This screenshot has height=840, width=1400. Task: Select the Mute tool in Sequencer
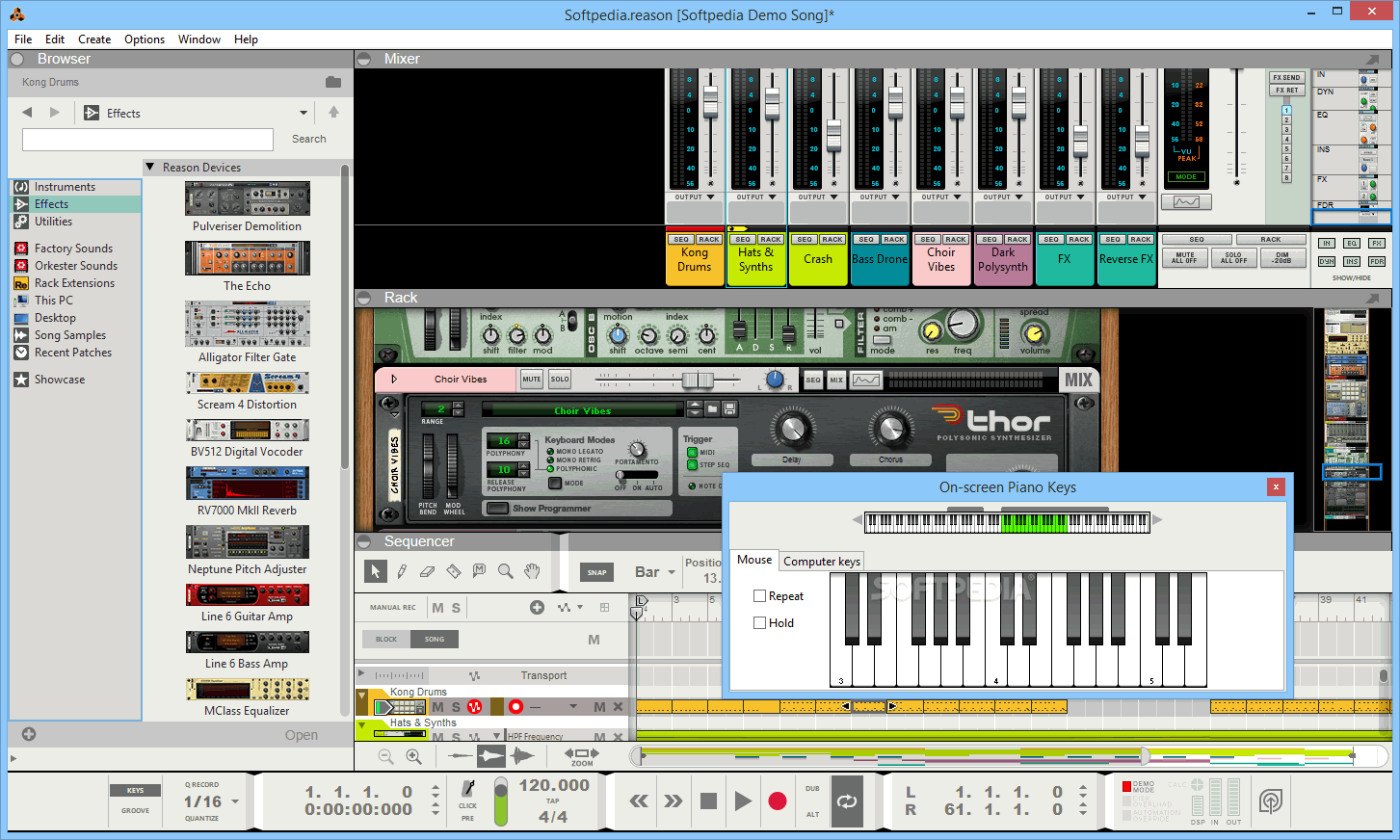pos(480,571)
